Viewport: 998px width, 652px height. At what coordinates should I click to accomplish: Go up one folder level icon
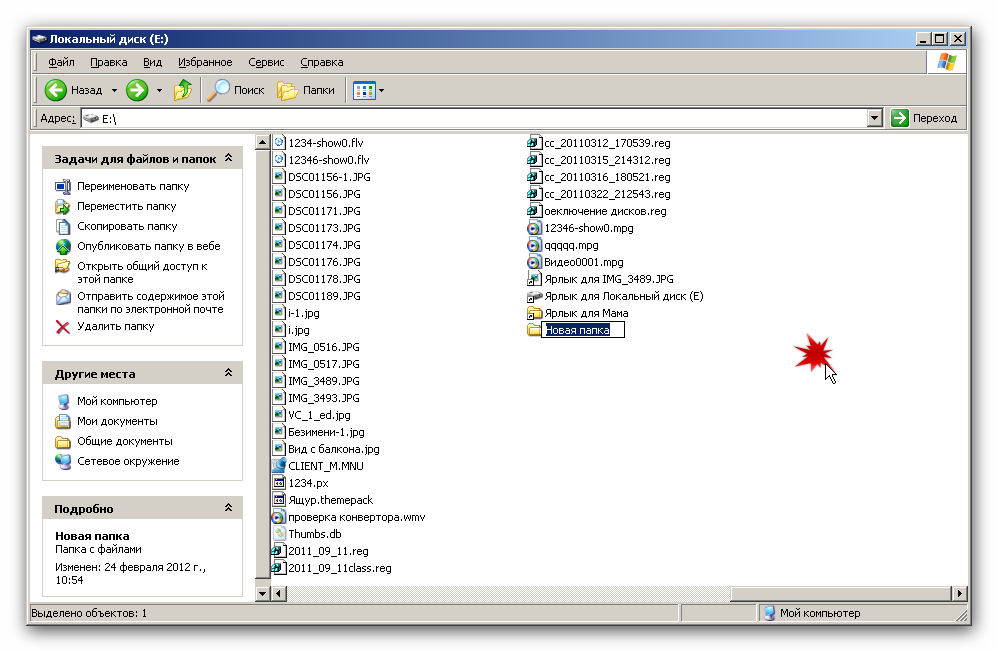pyautogui.click(x=183, y=90)
